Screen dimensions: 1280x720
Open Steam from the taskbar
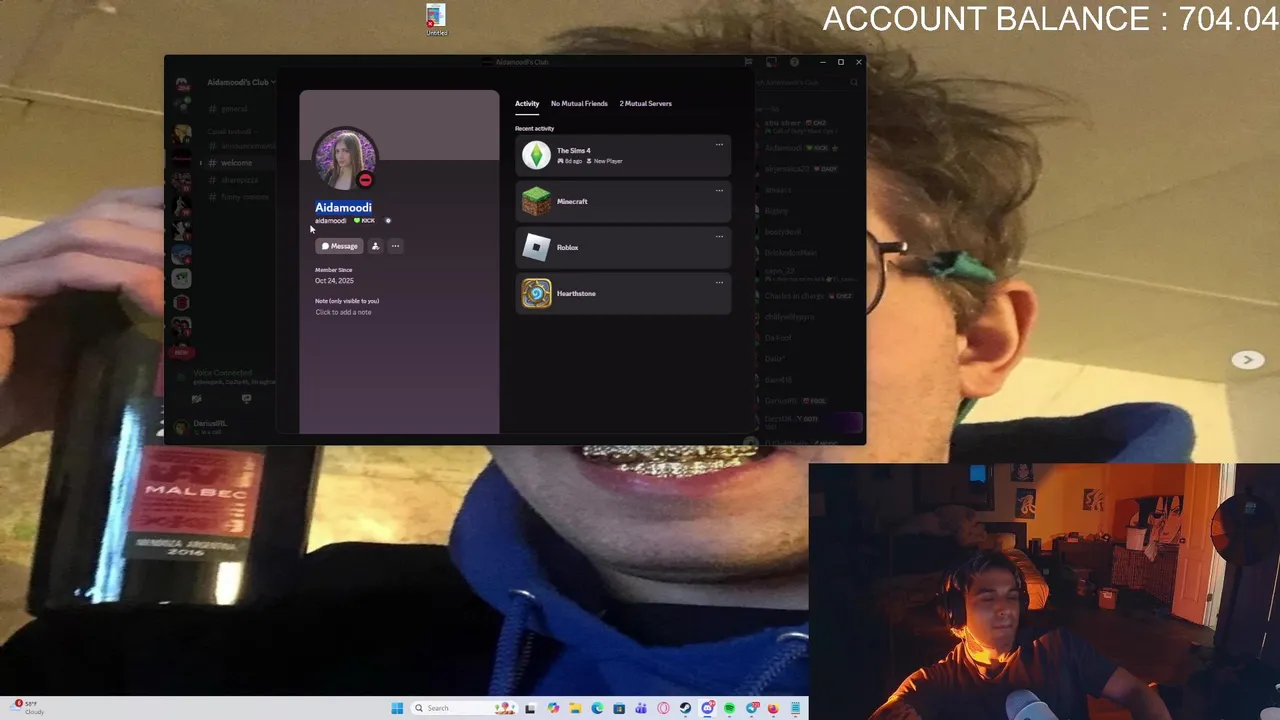[685, 708]
